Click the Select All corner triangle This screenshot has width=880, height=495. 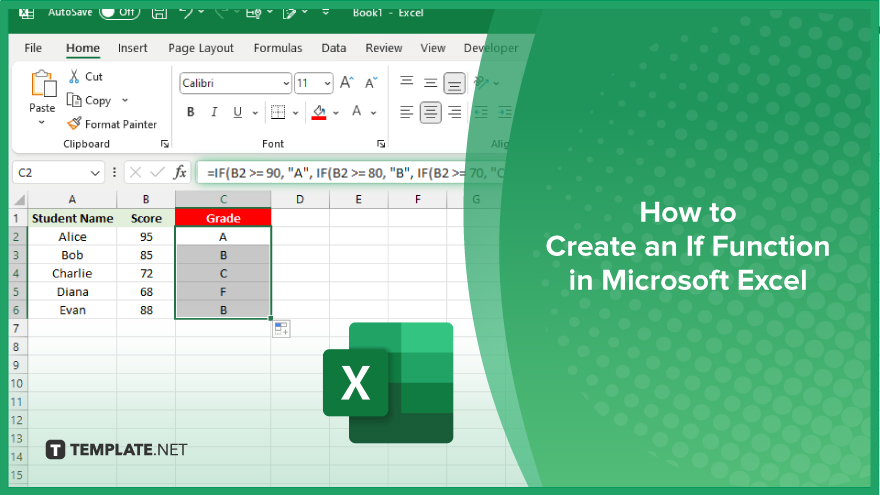coord(20,199)
